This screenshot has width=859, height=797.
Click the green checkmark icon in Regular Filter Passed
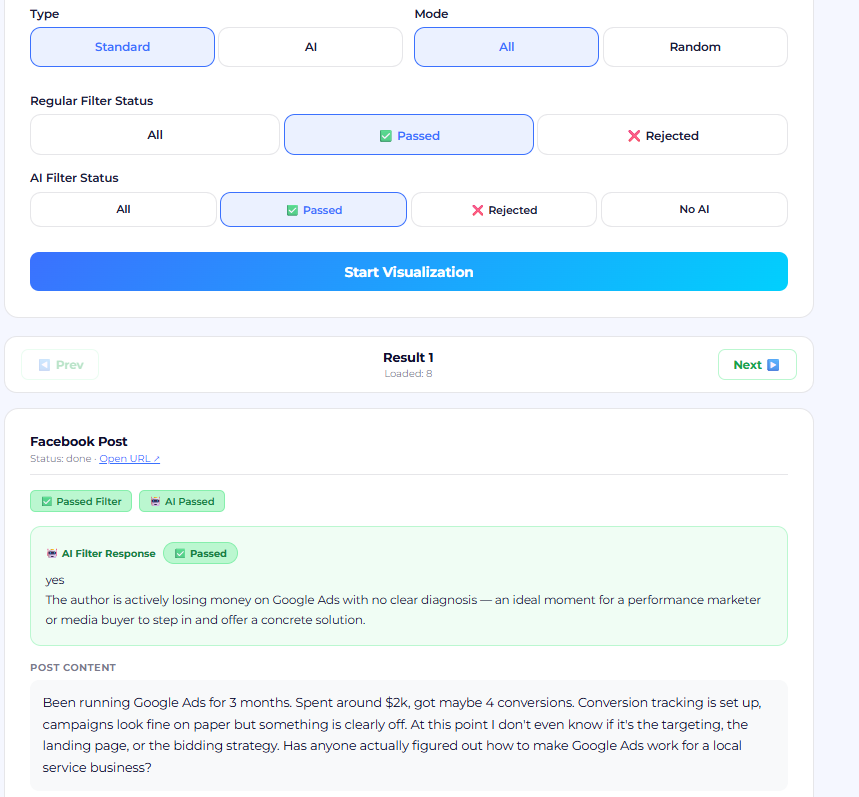point(386,136)
